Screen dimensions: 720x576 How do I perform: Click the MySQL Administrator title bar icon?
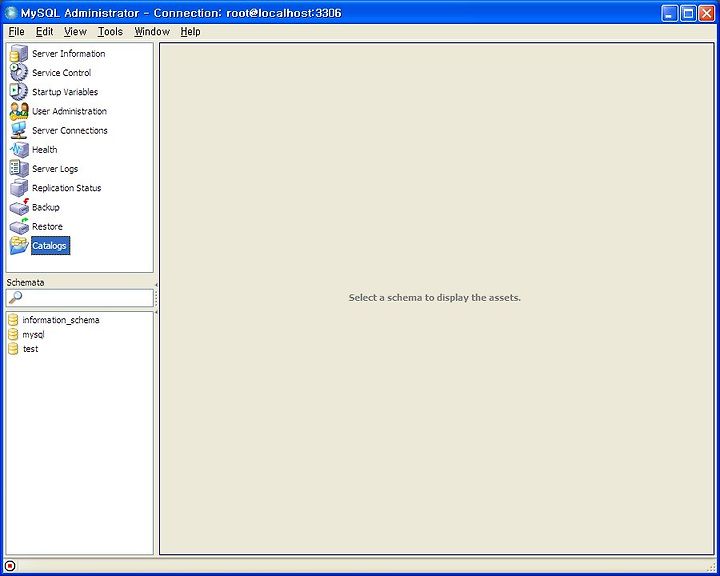(11, 13)
